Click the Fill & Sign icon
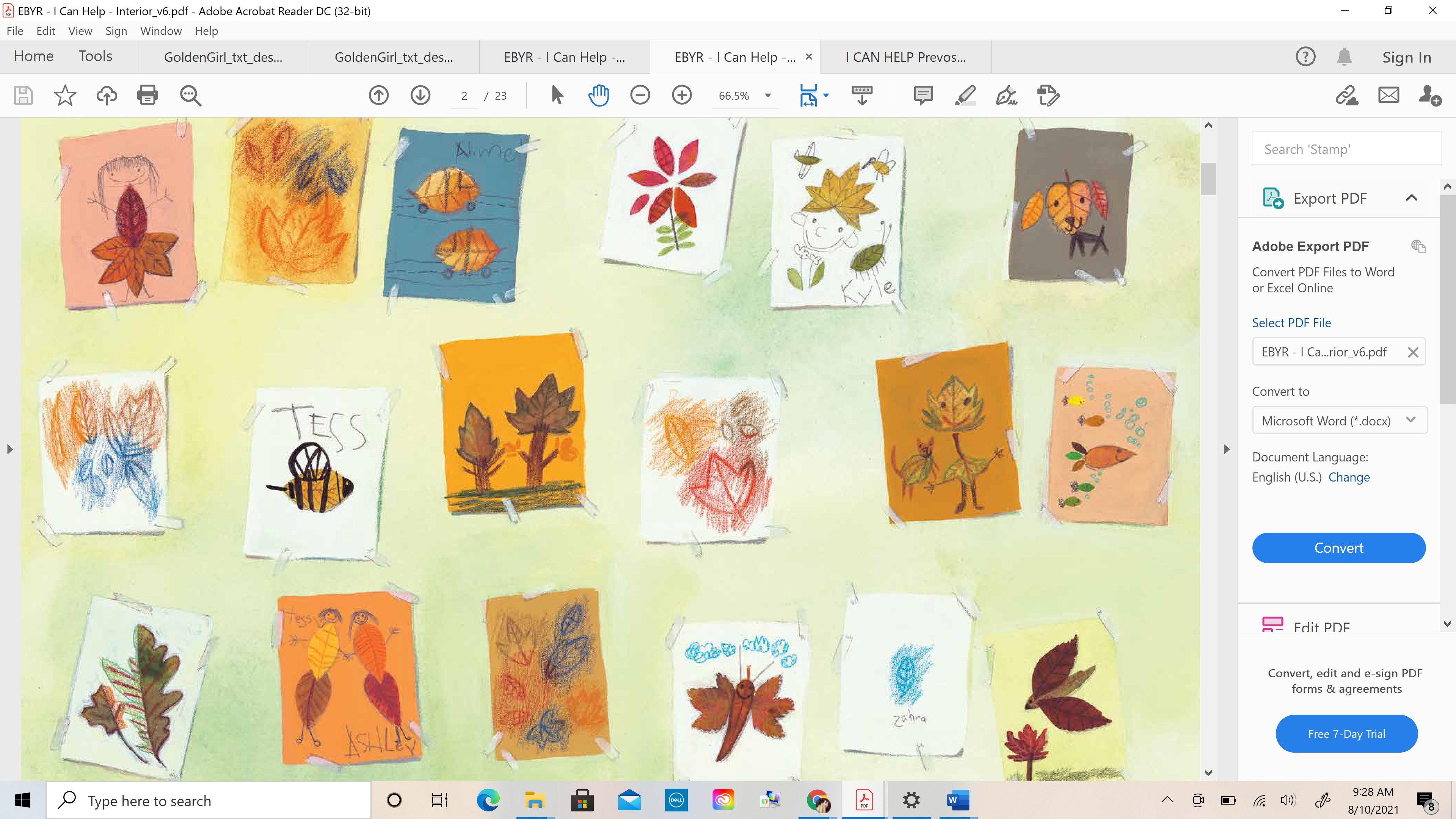1456x819 pixels. tap(1006, 95)
